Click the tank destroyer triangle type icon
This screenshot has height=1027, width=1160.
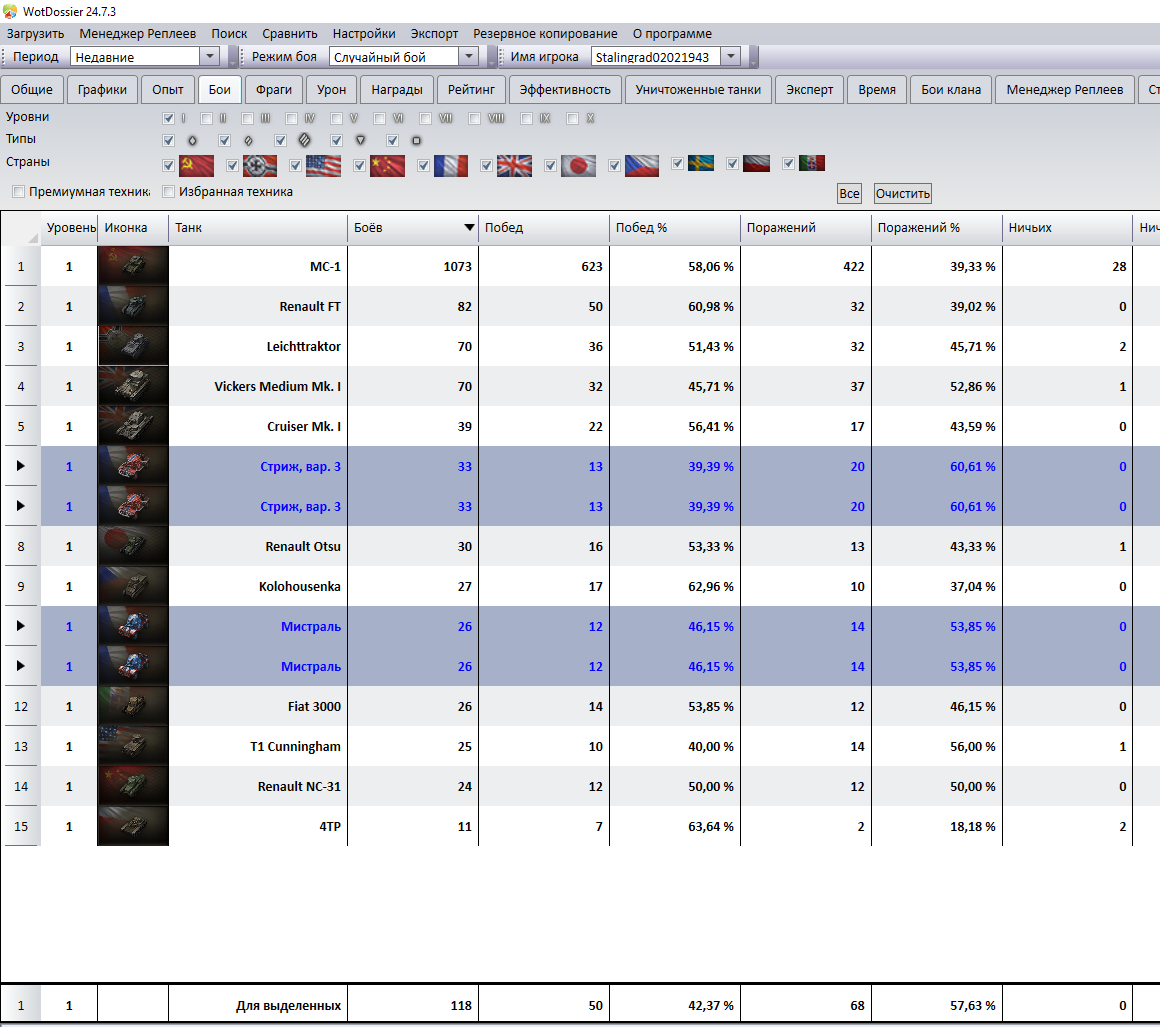pos(360,140)
